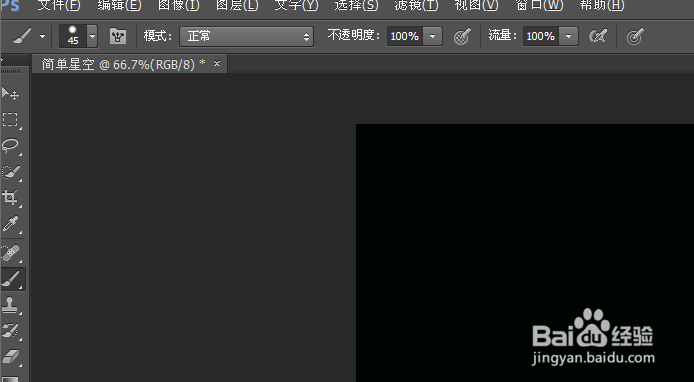Click the PS logo icon
Viewport: 694px width, 382px height.
pyautogui.click(x=10, y=6)
